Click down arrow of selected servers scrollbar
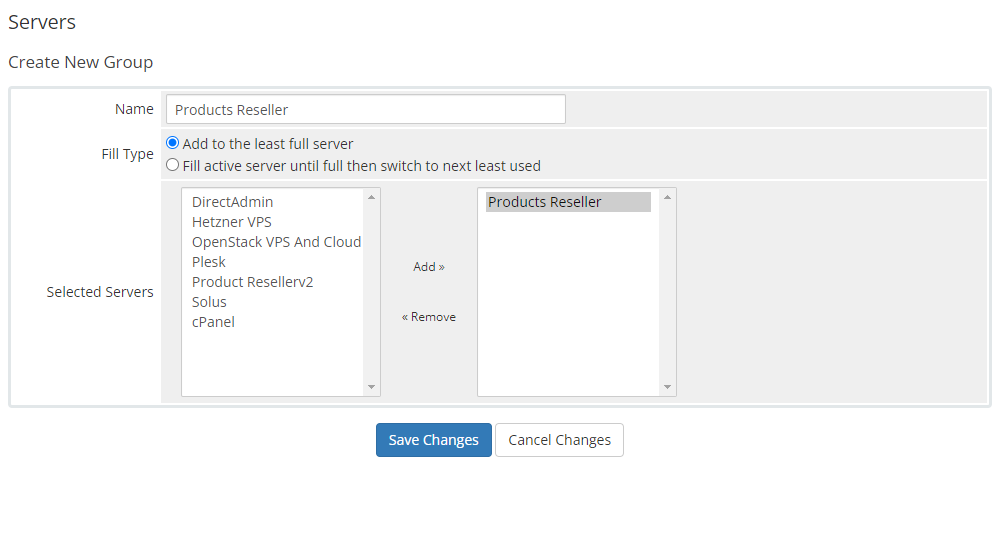The image size is (998, 535). (x=667, y=387)
